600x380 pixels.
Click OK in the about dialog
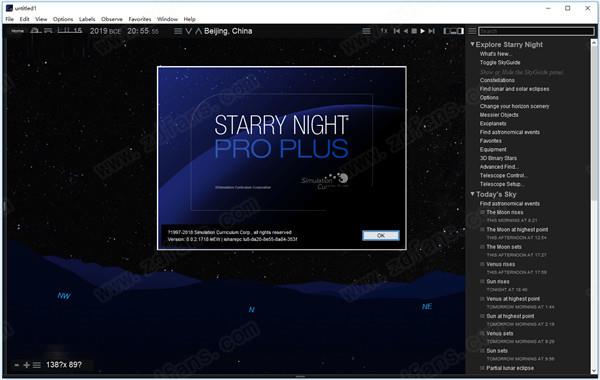click(x=381, y=235)
